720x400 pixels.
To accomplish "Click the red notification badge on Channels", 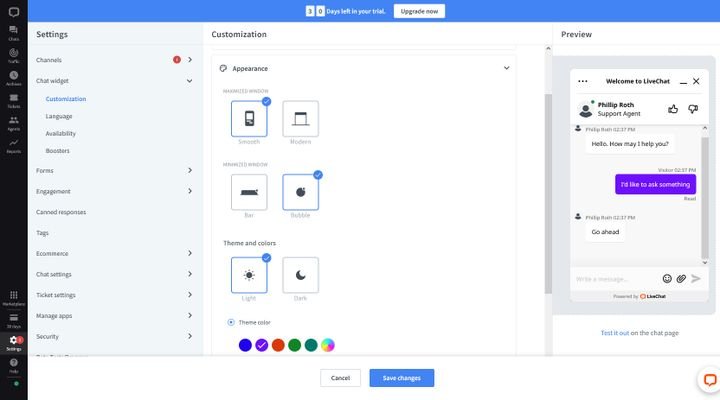I will (x=177, y=60).
